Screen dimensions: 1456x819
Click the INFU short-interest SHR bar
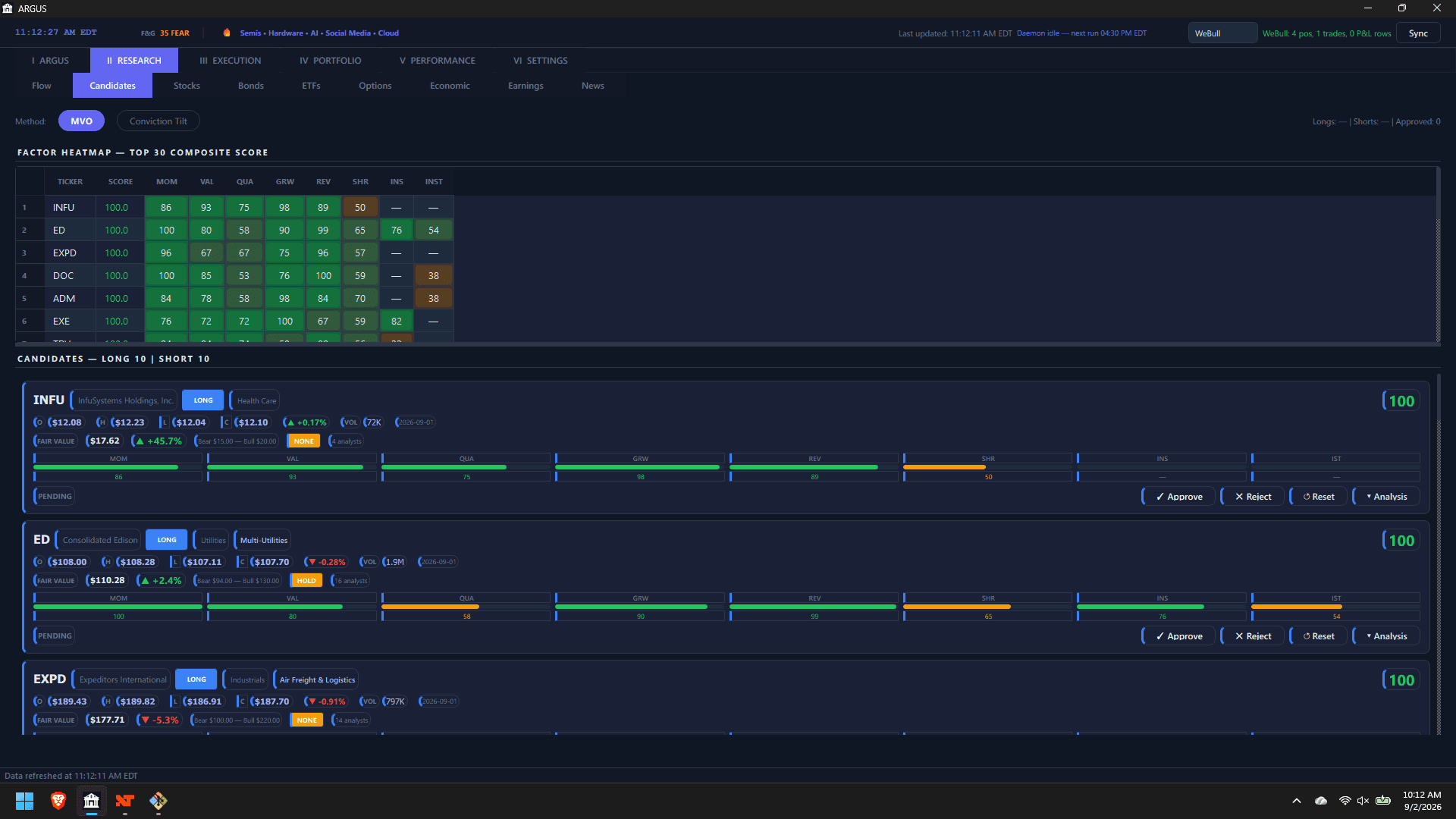987,467
